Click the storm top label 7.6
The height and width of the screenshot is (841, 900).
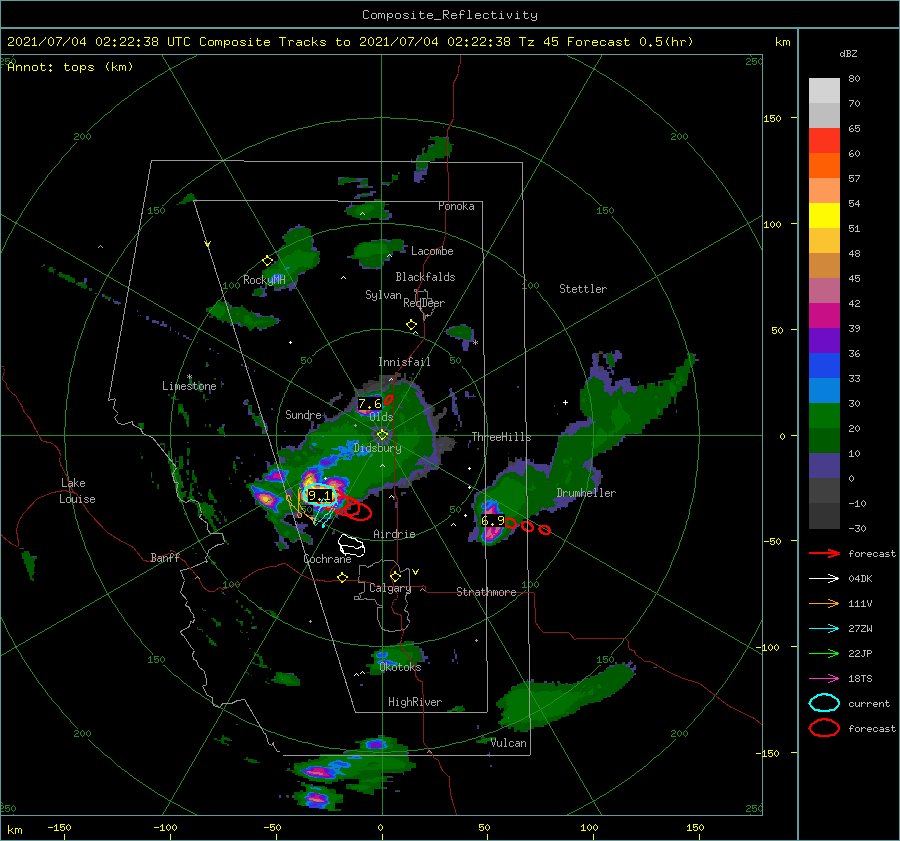pyautogui.click(x=370, y=404)
